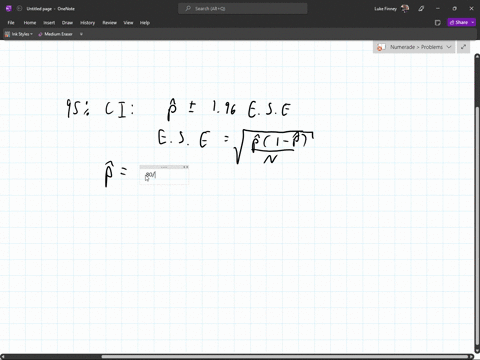Open the Help tab
The height and width of the screenshot is (360, 480).
pos(145,23)
